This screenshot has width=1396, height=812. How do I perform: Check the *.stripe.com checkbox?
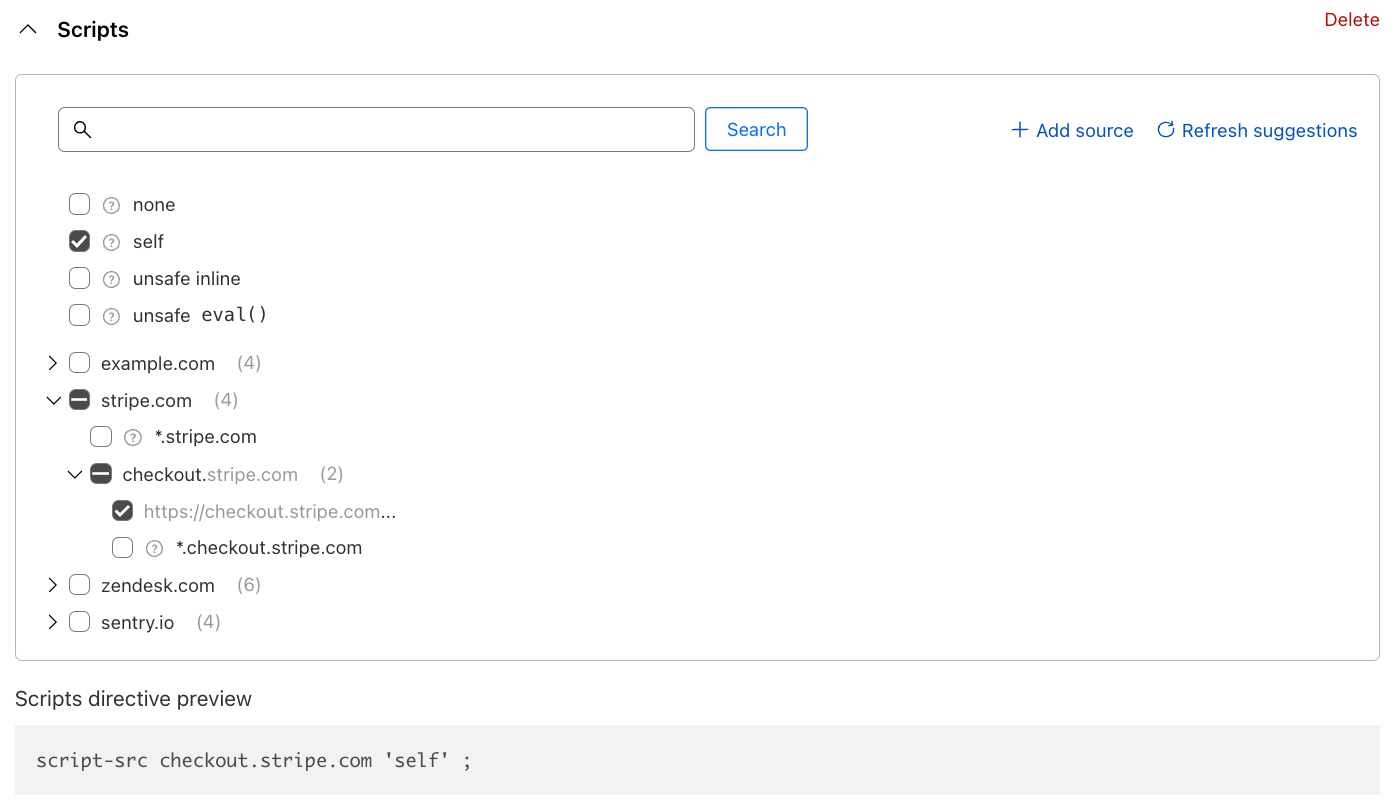(x=101, y=437)
